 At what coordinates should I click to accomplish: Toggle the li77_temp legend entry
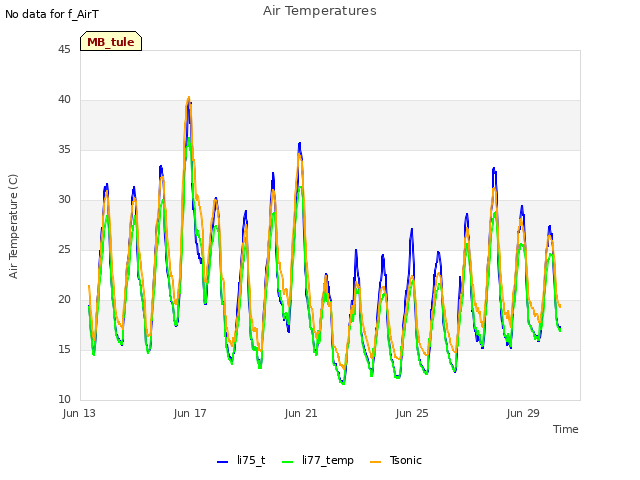point(318,460)
